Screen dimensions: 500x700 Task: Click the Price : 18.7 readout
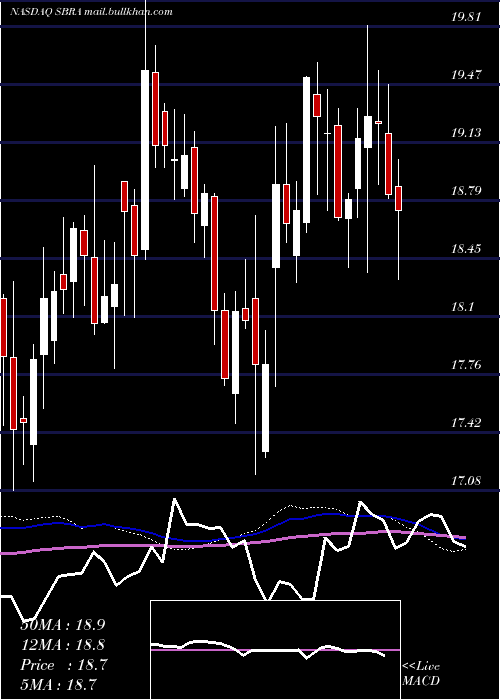[63, 665]
